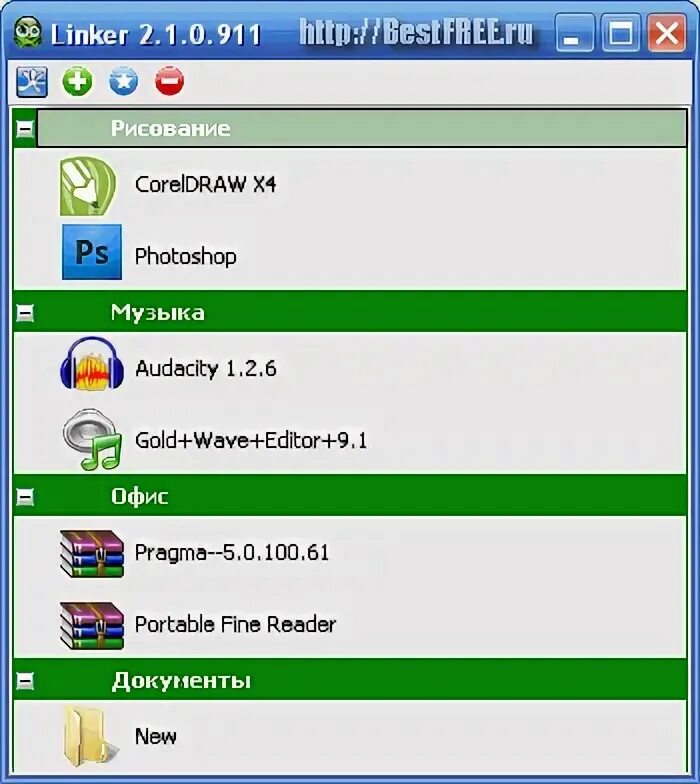This screenshot has height=784, width=700.
Task: Launch the Audacity headphones icon
Action: (x=92, y=364)
